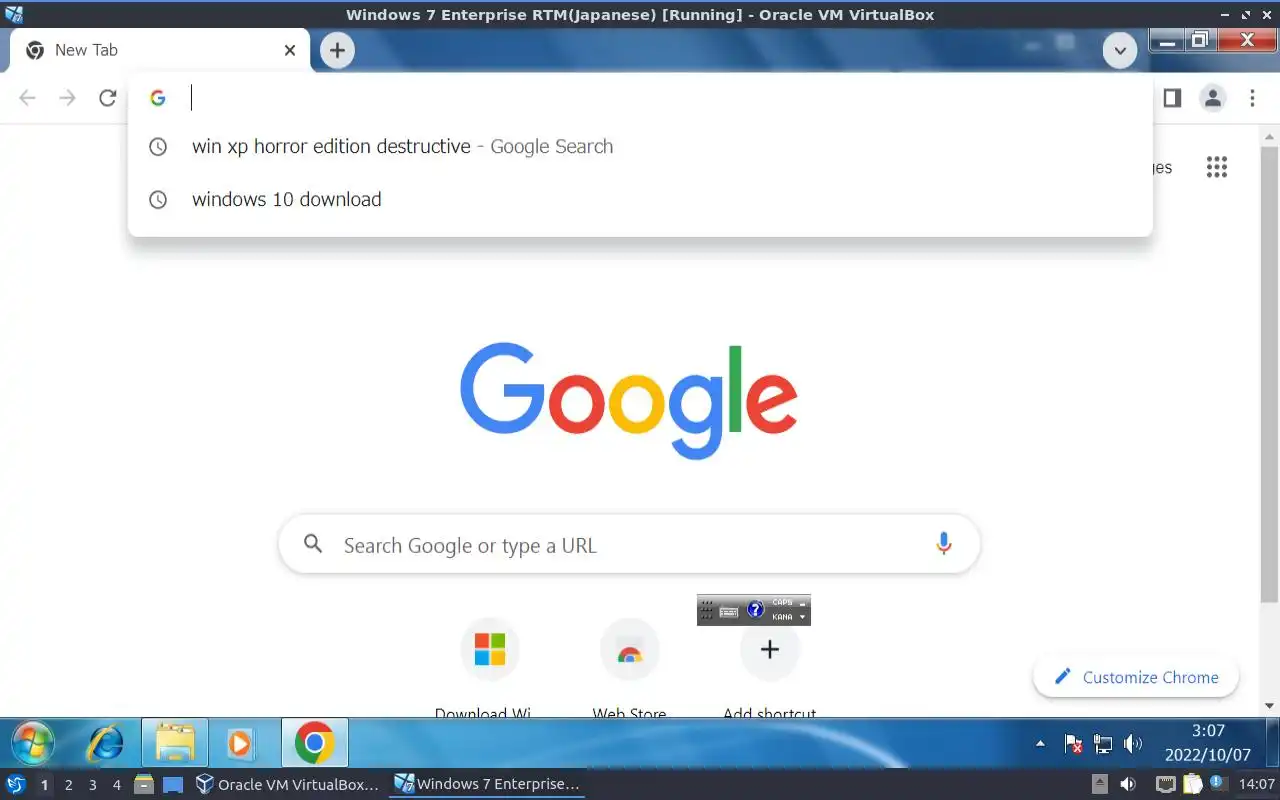The width and height of the screenshot is (1280, 800).
Task: Switch to Oracle VM VirtualBox task
Action: 287,785
